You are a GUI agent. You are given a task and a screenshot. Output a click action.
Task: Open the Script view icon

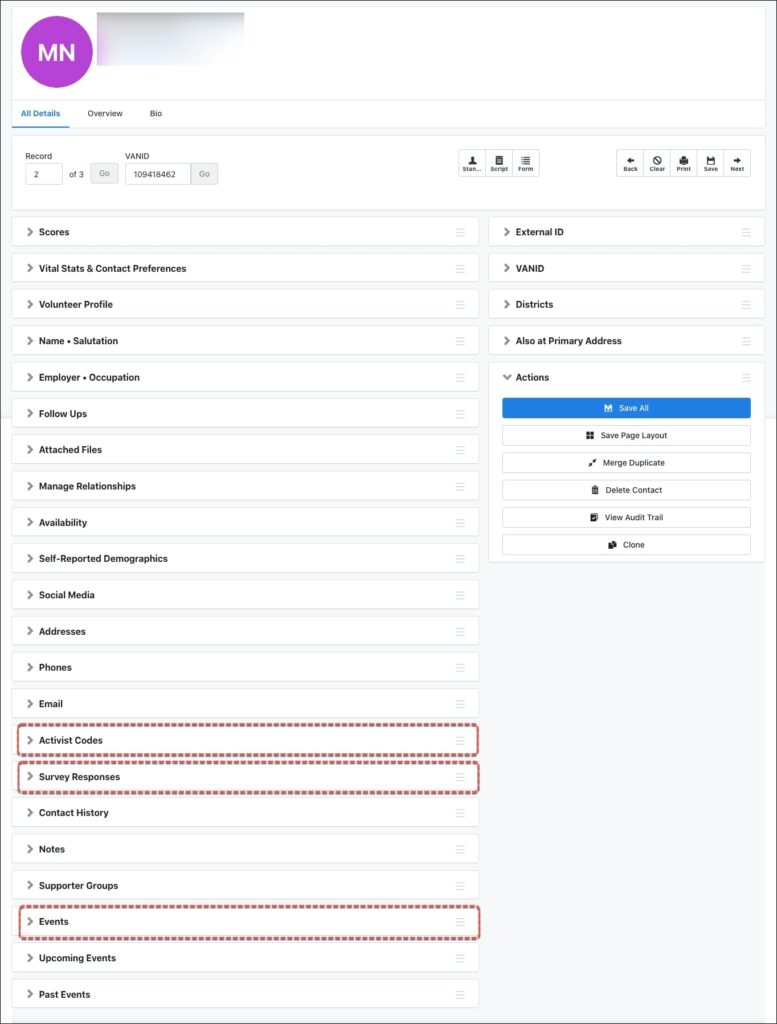tap(499, 163)
